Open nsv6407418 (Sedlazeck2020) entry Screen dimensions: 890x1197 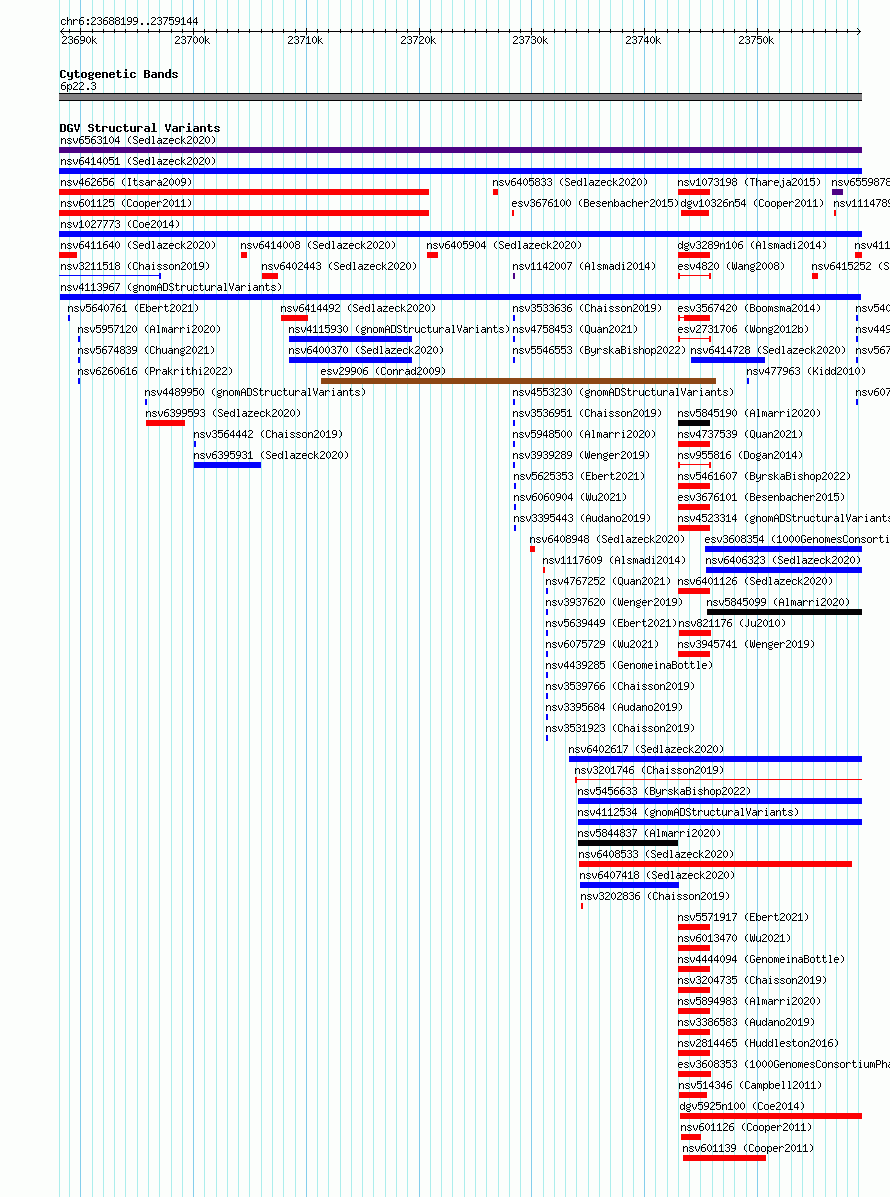(x=657, y=875)
